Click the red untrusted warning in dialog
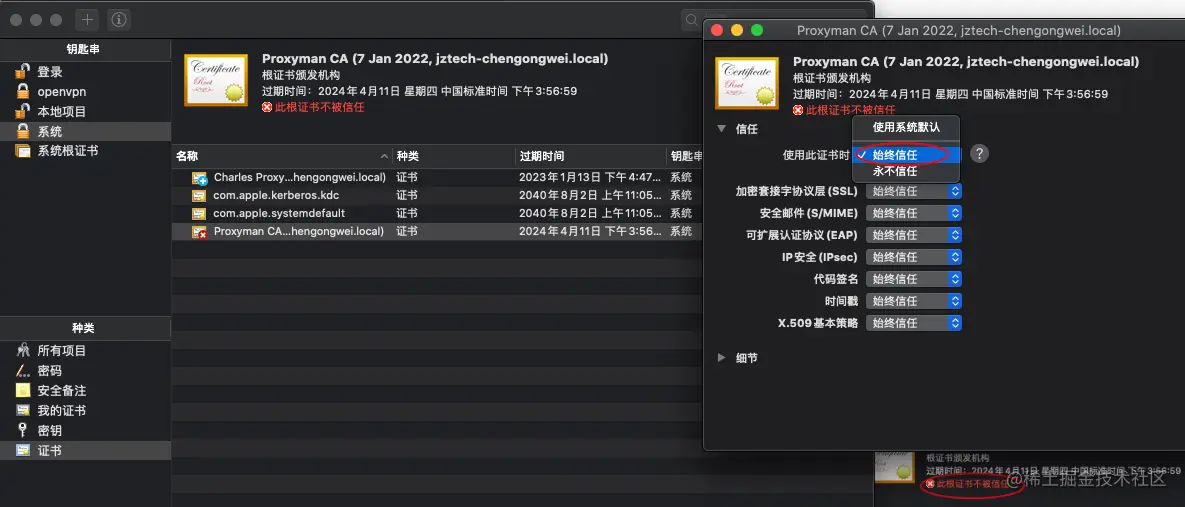Viewport: 1185px width, 507px height. [843, 110]
